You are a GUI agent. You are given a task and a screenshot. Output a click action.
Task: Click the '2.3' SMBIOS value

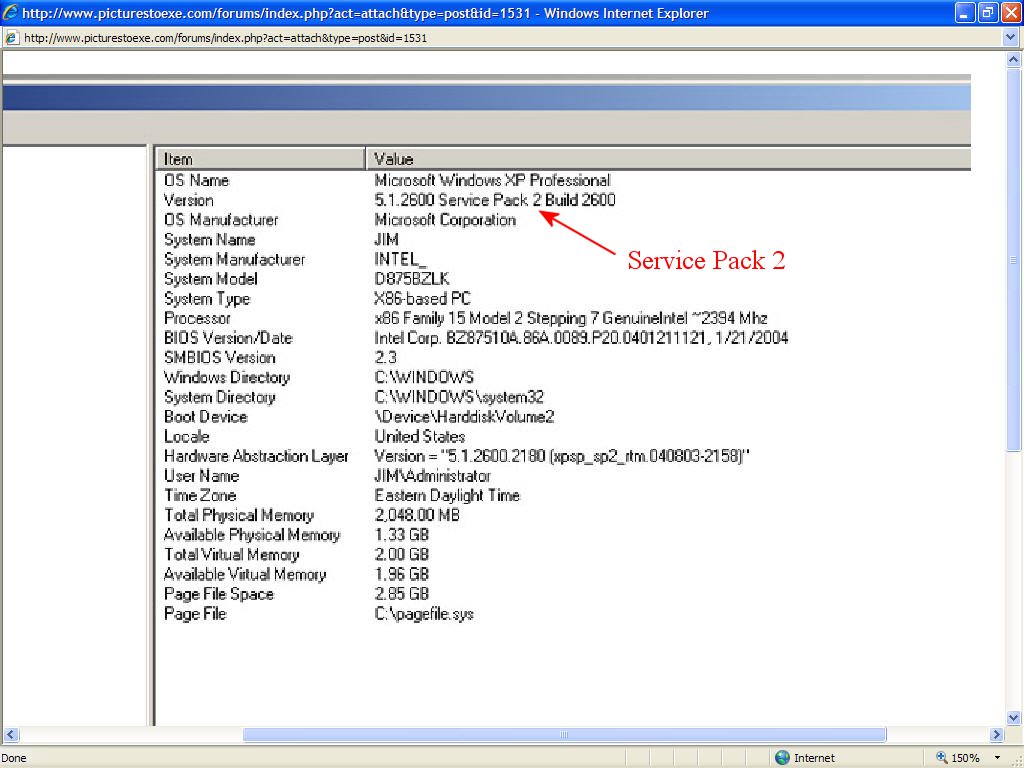point(385,357)
